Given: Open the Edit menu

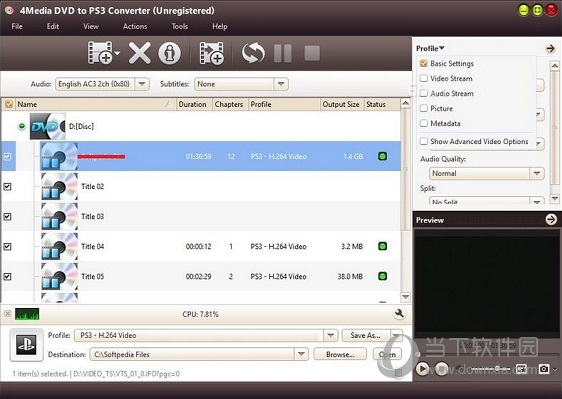Looking at the screenshot, I should [x=53, y=26].
